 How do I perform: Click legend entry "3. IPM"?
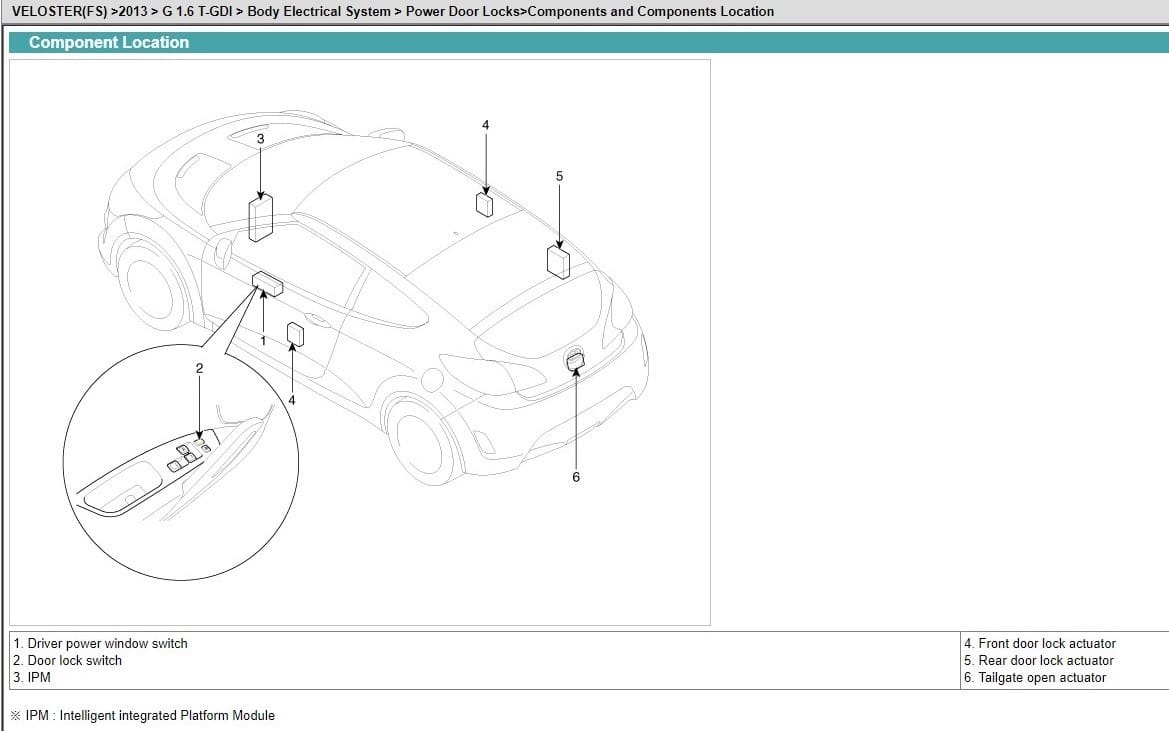point(32,677)
